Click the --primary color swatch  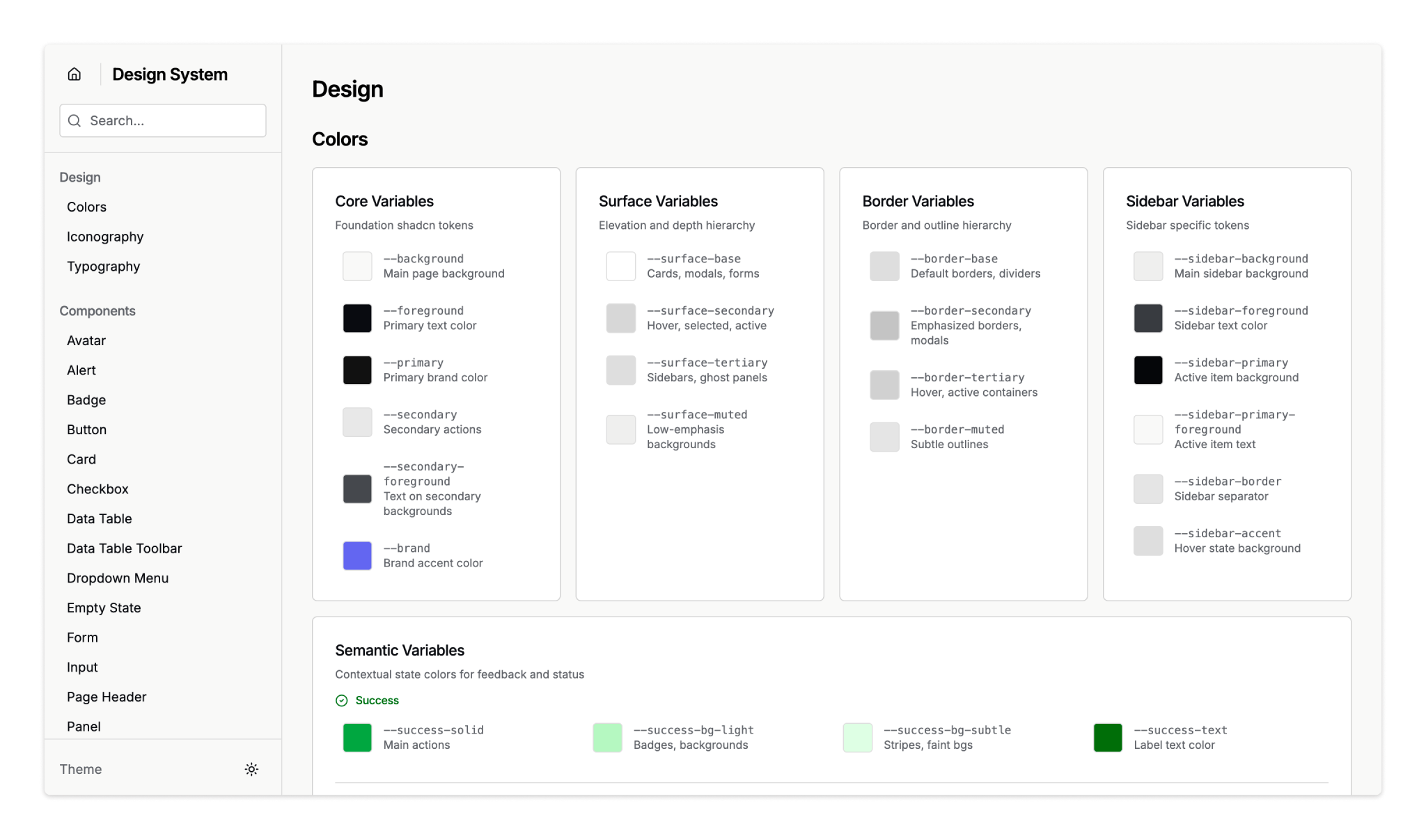coord(356,370)
